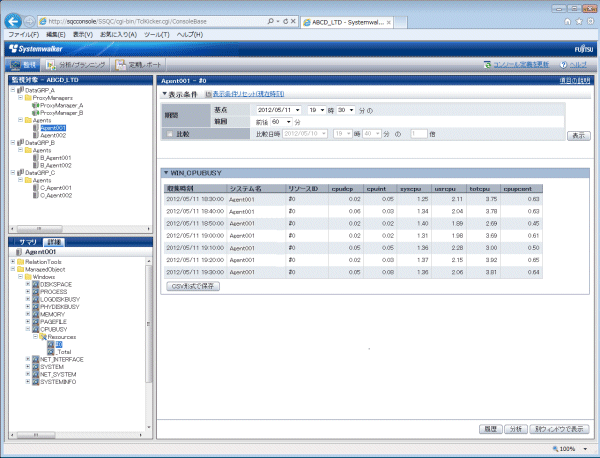Click the 別ウィンドウで表示 button

[559, 429]
